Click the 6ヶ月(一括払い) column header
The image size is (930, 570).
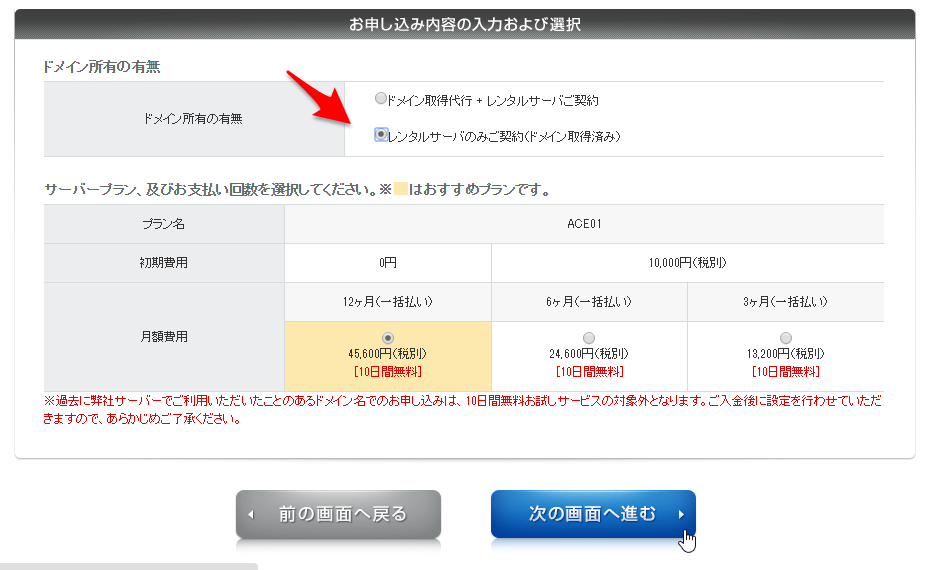pos(589,301)
